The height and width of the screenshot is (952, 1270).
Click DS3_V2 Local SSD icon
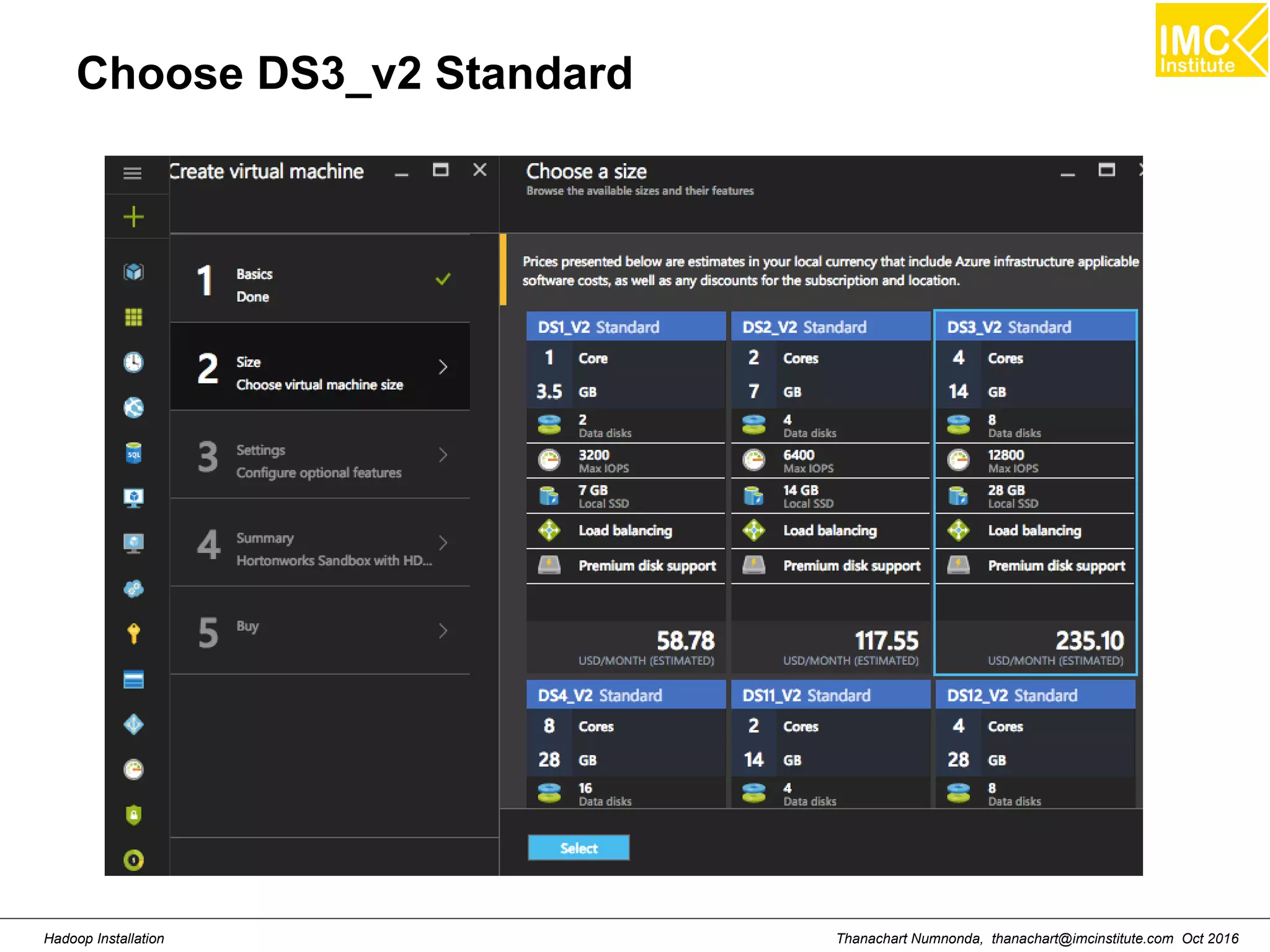click(958, 496)
